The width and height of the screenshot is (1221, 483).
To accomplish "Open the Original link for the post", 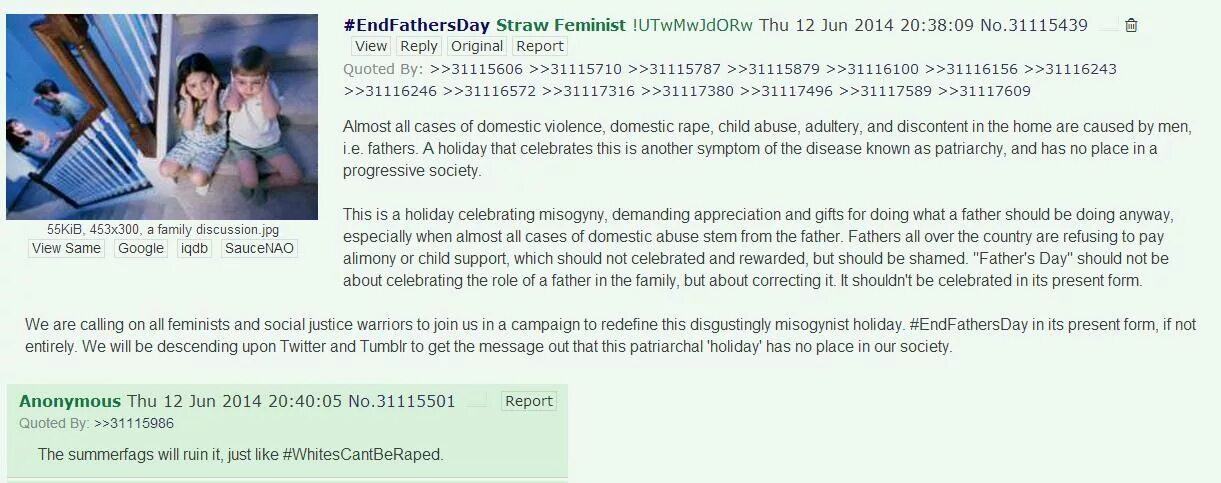I will click(x=477, y=46).
